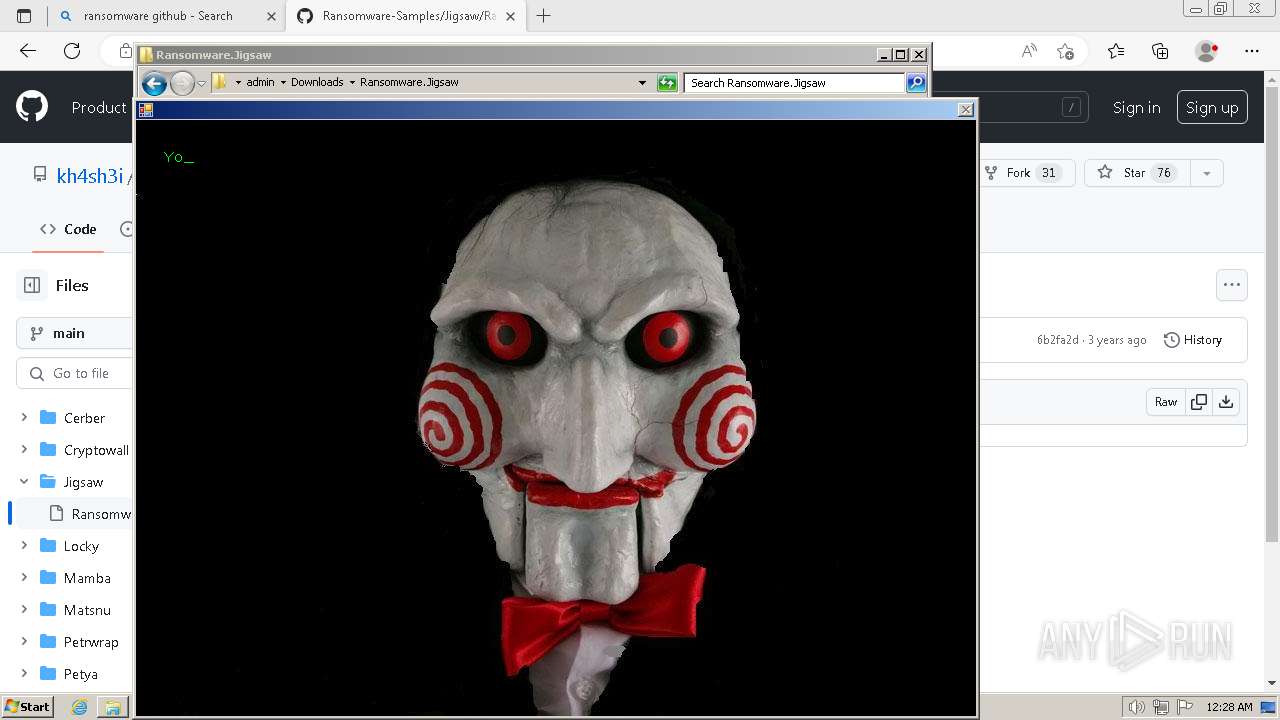Click Explorer window back arrow
The height and width of the screenshot is (720, 1280).
tap(154, 83)
